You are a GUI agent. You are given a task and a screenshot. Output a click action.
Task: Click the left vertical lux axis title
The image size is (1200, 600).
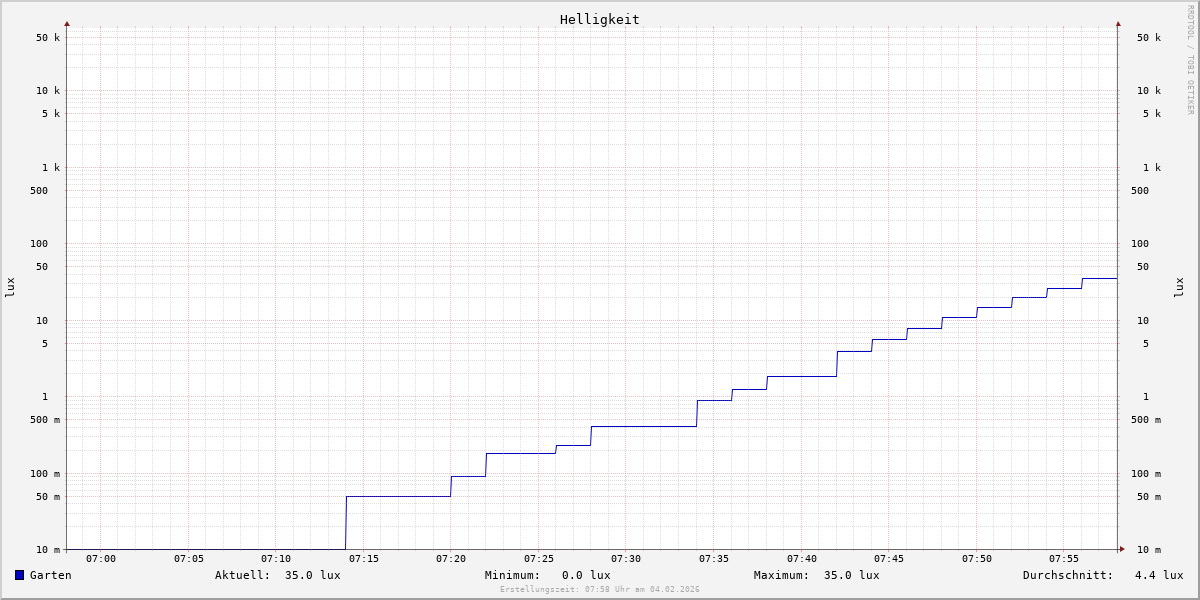pyautogui.click(x=10, y=288)
